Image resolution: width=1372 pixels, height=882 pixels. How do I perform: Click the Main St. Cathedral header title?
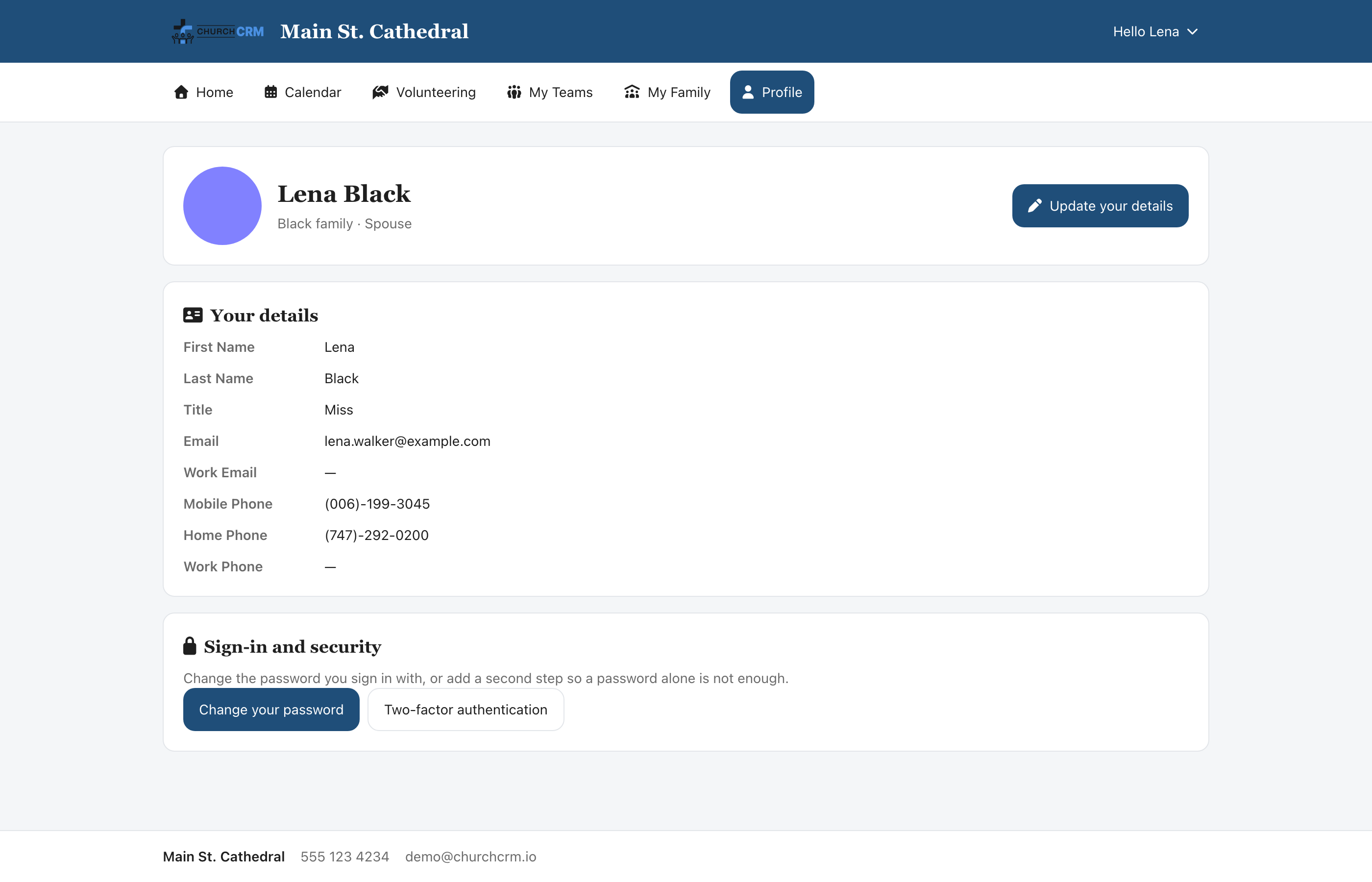click(x=374, y=31)
